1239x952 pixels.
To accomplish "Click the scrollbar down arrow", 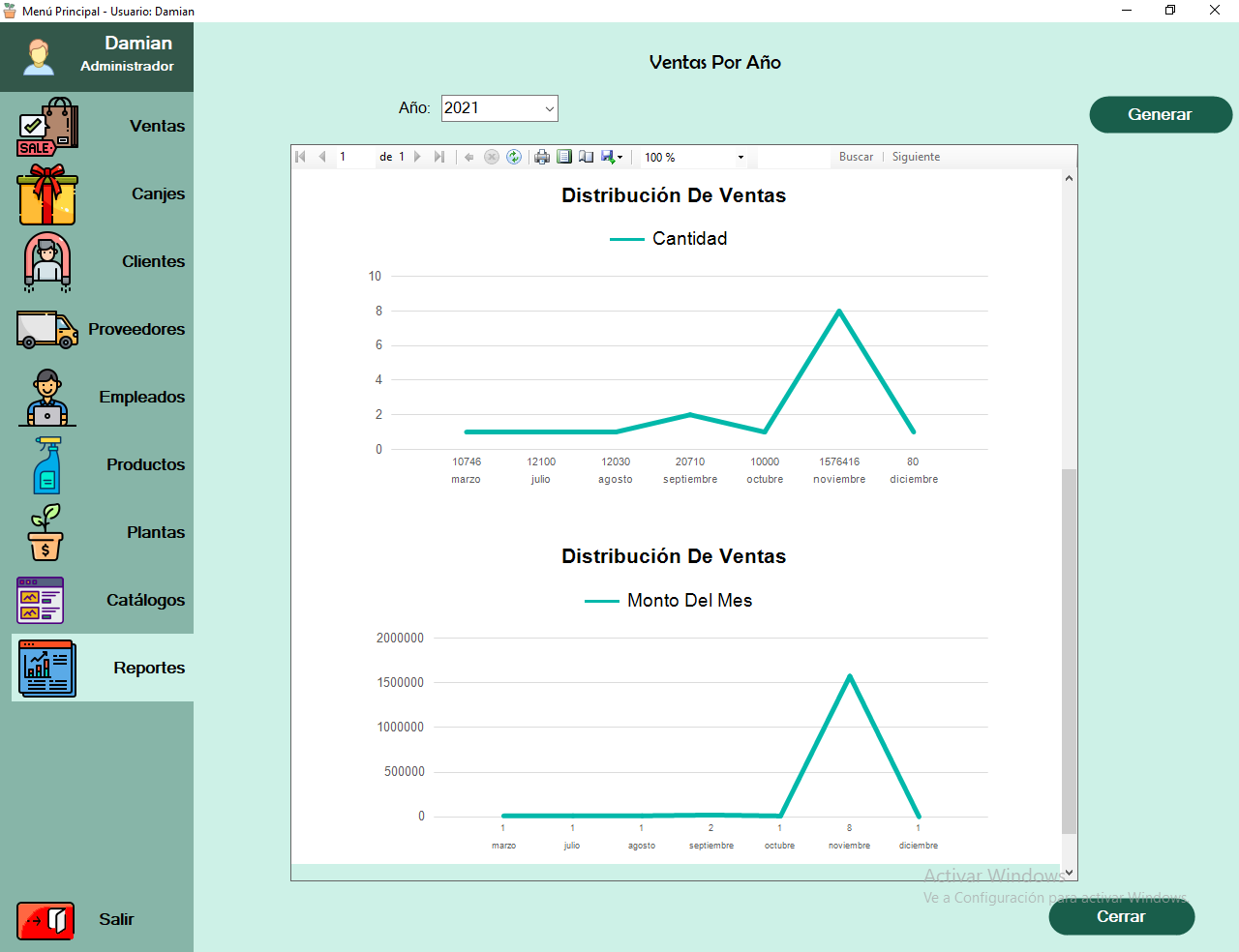I will point(1069,872).
